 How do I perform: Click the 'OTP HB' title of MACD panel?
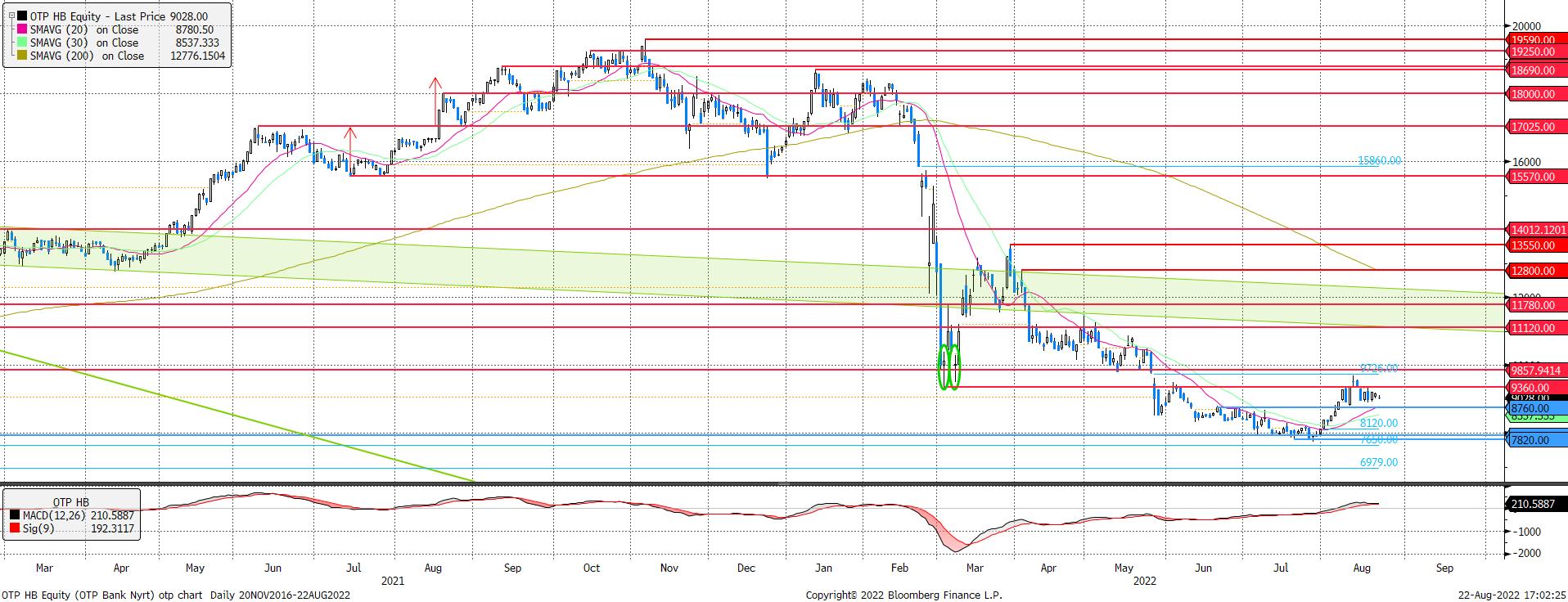click(71, 502)
